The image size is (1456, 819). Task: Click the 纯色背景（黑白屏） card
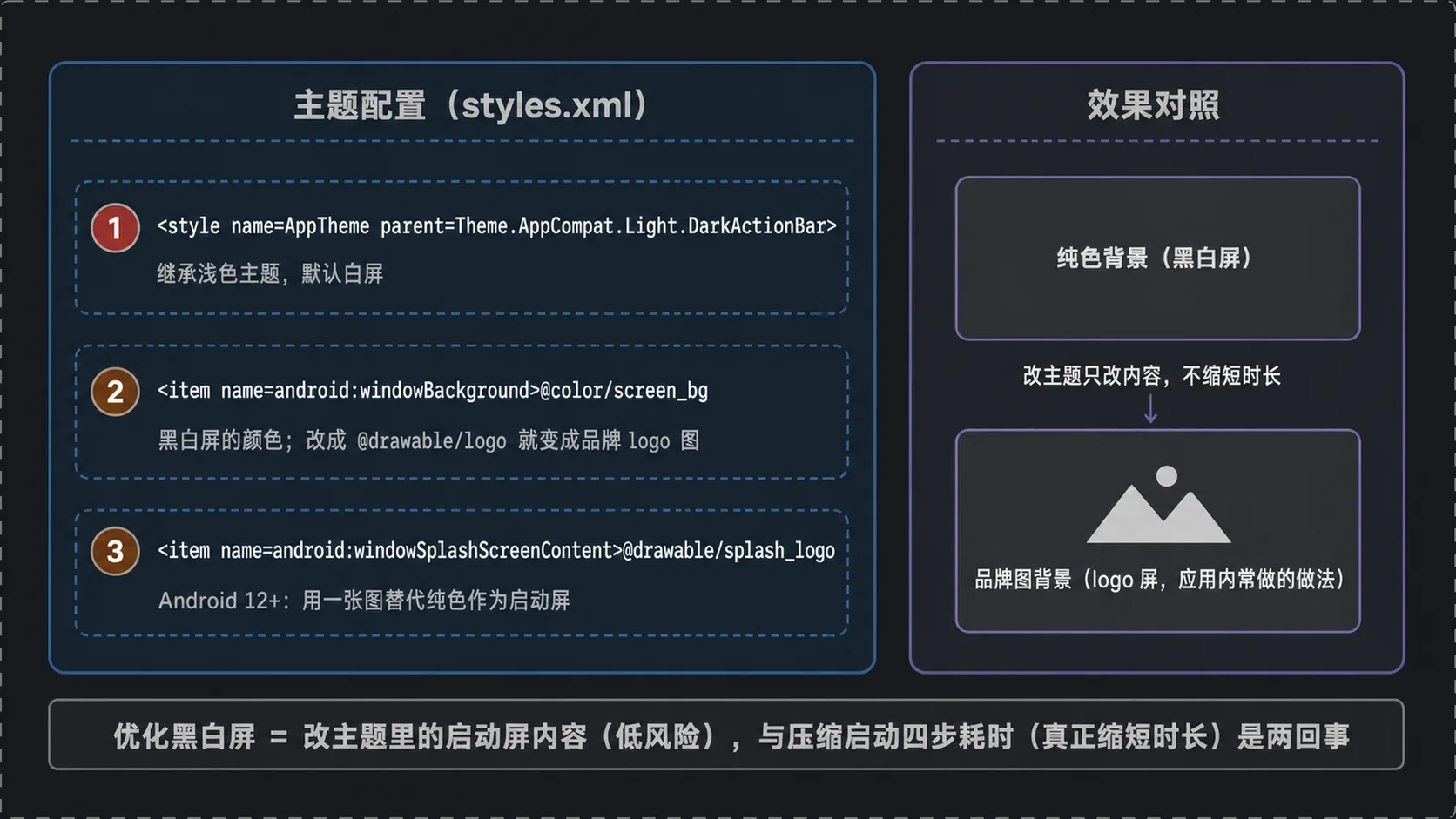pyautogui.click(x=1157, y=258)
